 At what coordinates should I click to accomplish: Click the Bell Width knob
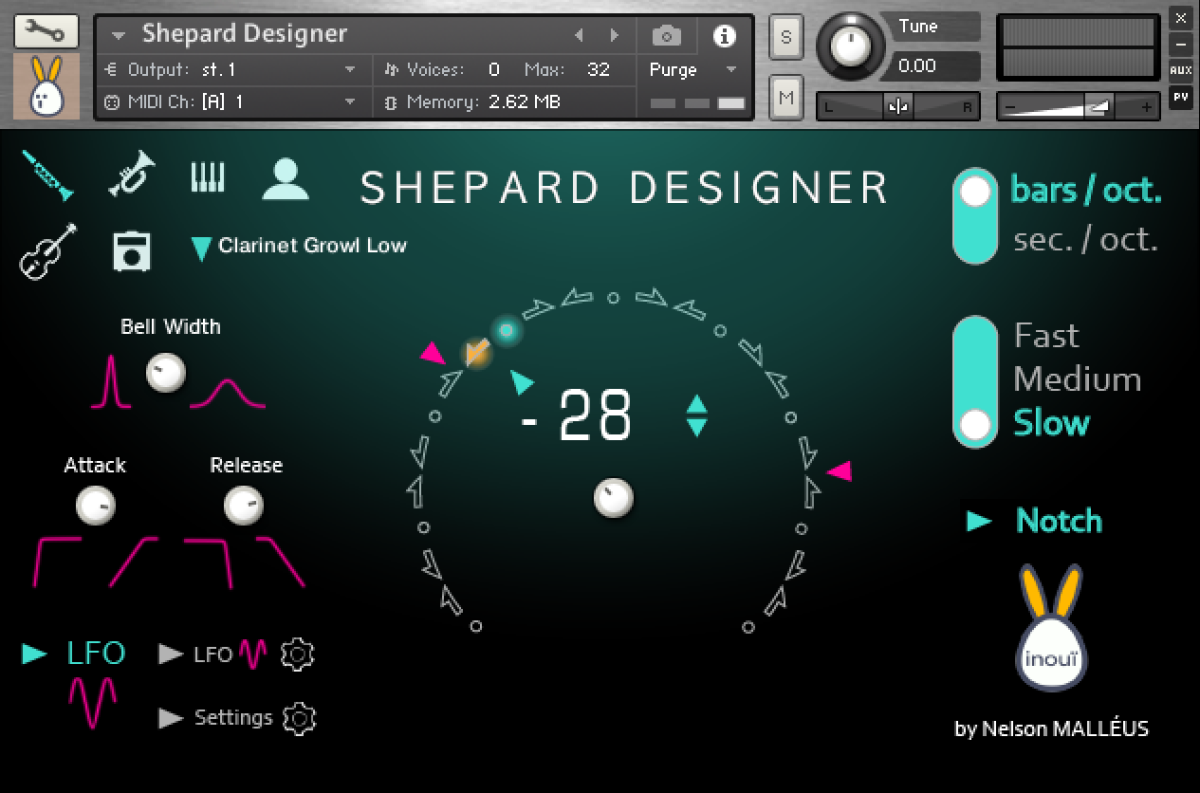coord(166,373)
